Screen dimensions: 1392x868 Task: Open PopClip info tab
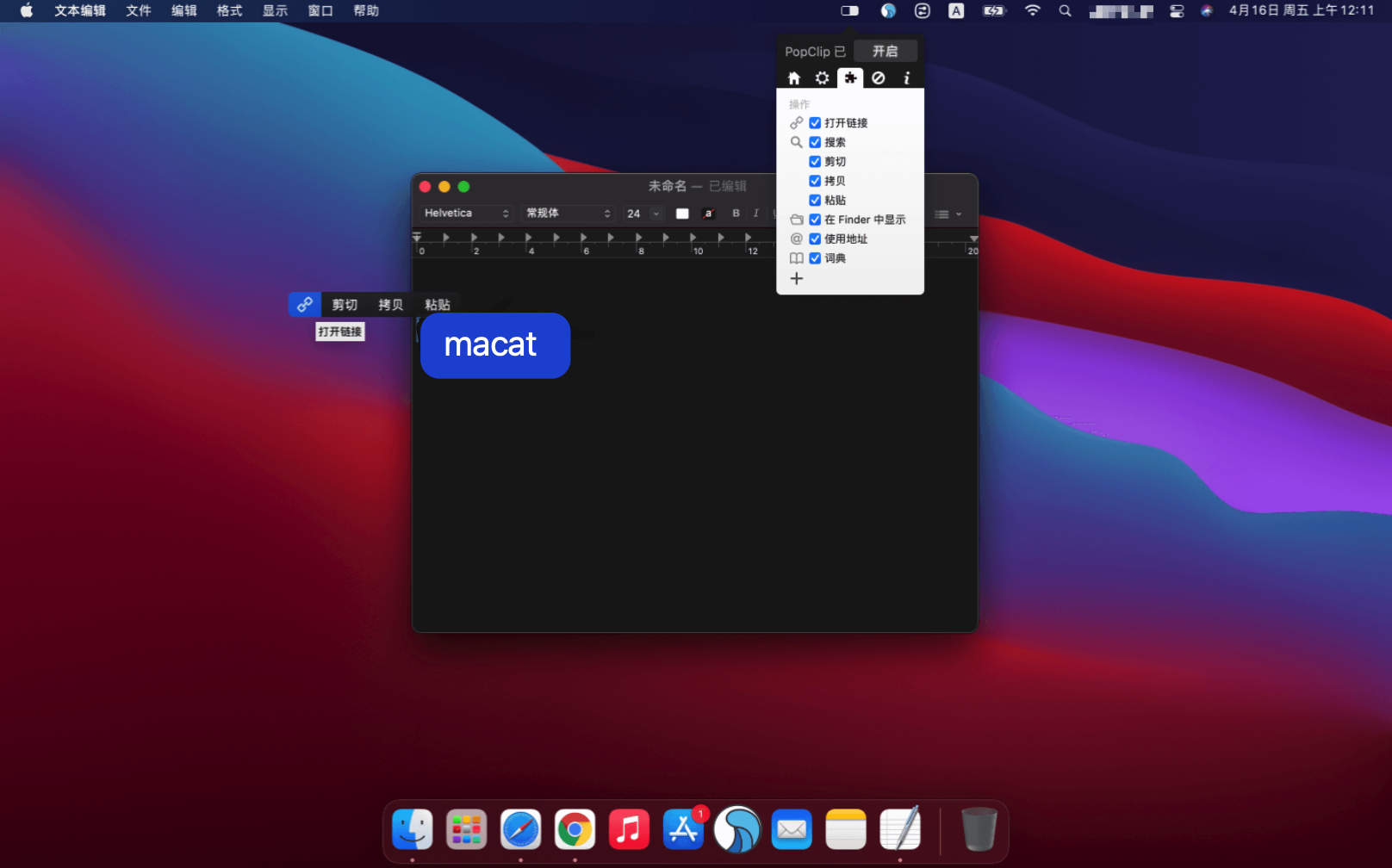[x=906, y=78]
